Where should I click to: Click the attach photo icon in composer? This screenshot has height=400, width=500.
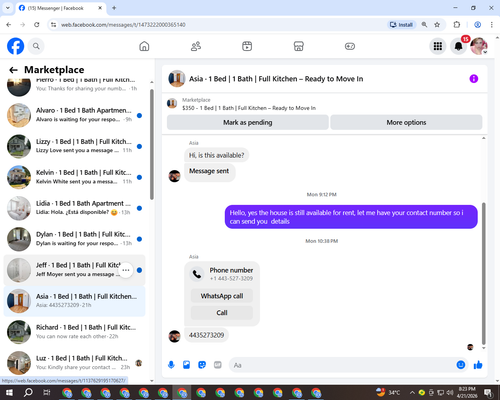(x=186, y=365)
